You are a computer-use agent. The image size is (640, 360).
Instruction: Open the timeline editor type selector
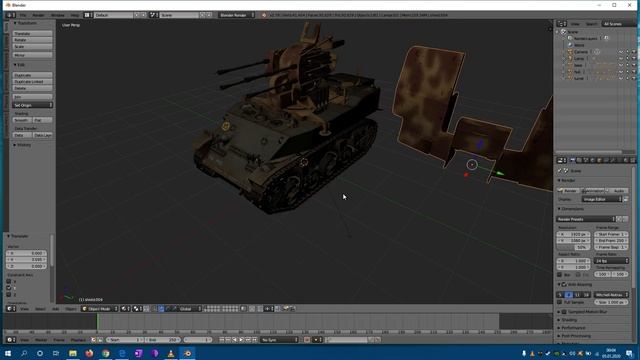(11, 340)
